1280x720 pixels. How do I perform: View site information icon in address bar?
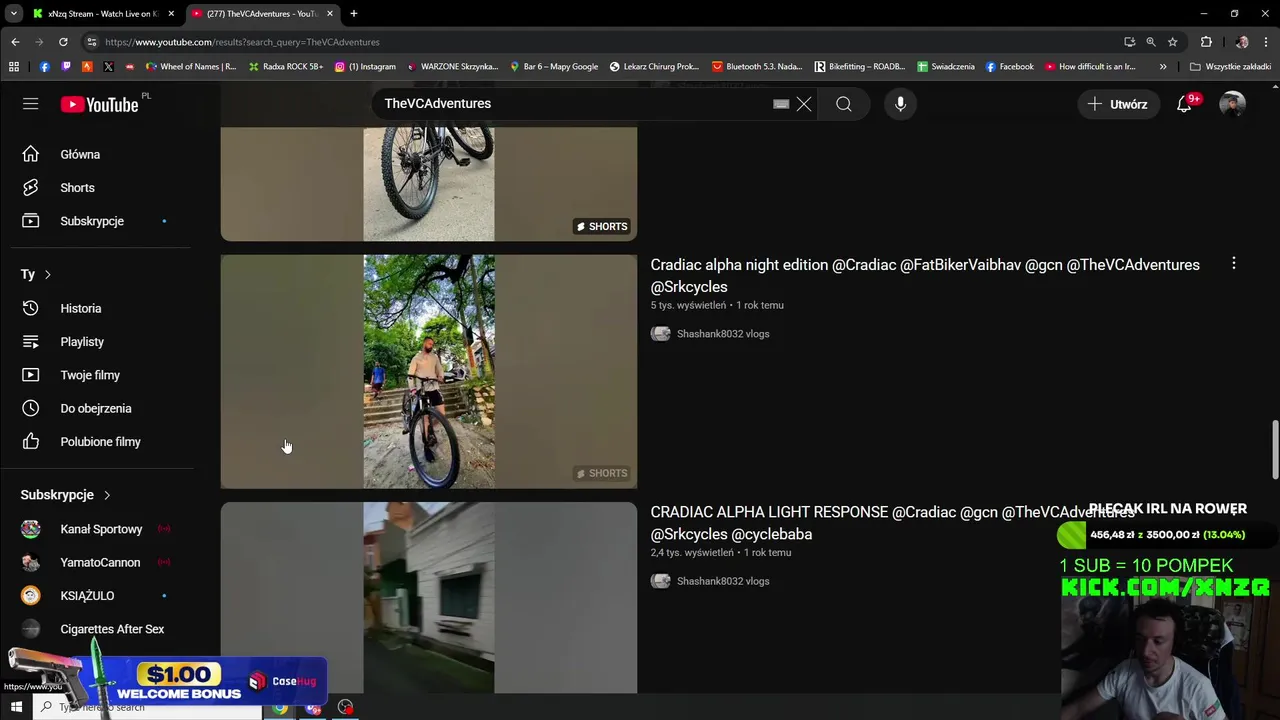click(x=92, y=42)
